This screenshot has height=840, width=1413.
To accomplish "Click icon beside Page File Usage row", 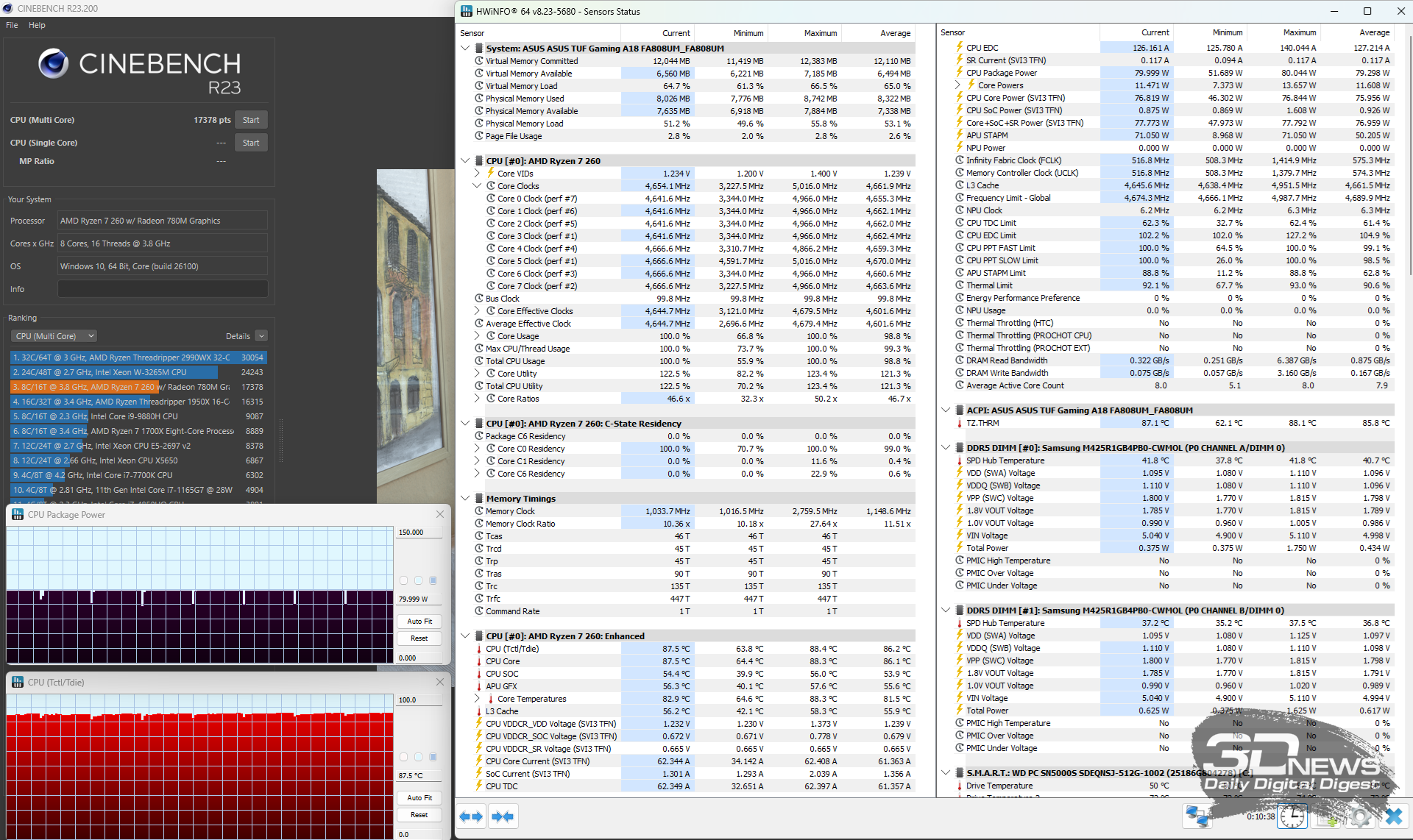I will pyautogui.click(x=479, y=136).
